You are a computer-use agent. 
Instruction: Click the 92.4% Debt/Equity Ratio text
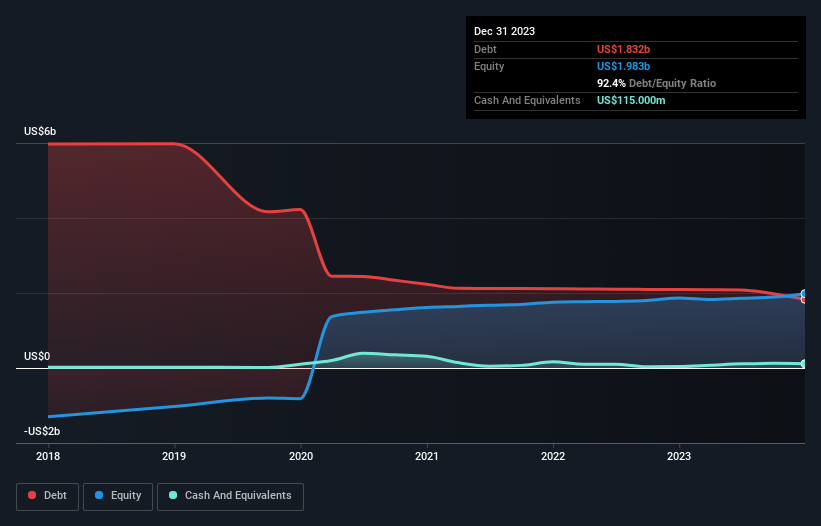click(x=656, y=83)
